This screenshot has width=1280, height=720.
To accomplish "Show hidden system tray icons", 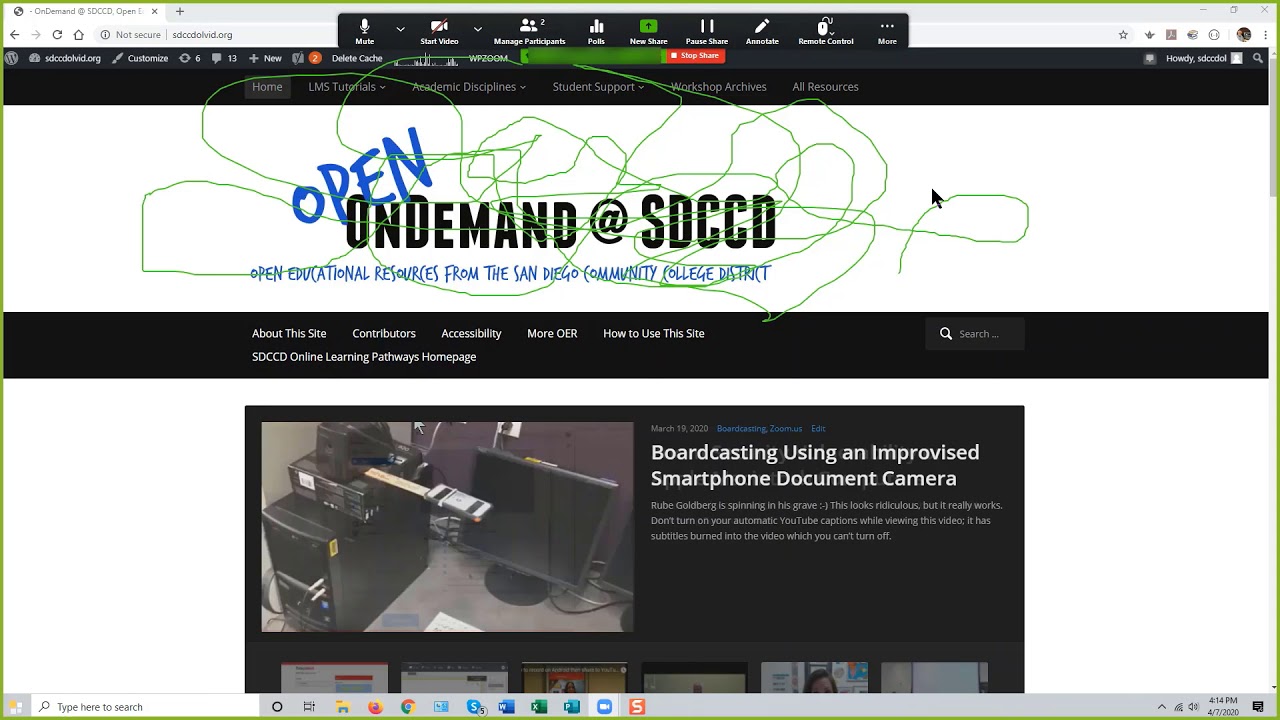I will coord(1161,707).
